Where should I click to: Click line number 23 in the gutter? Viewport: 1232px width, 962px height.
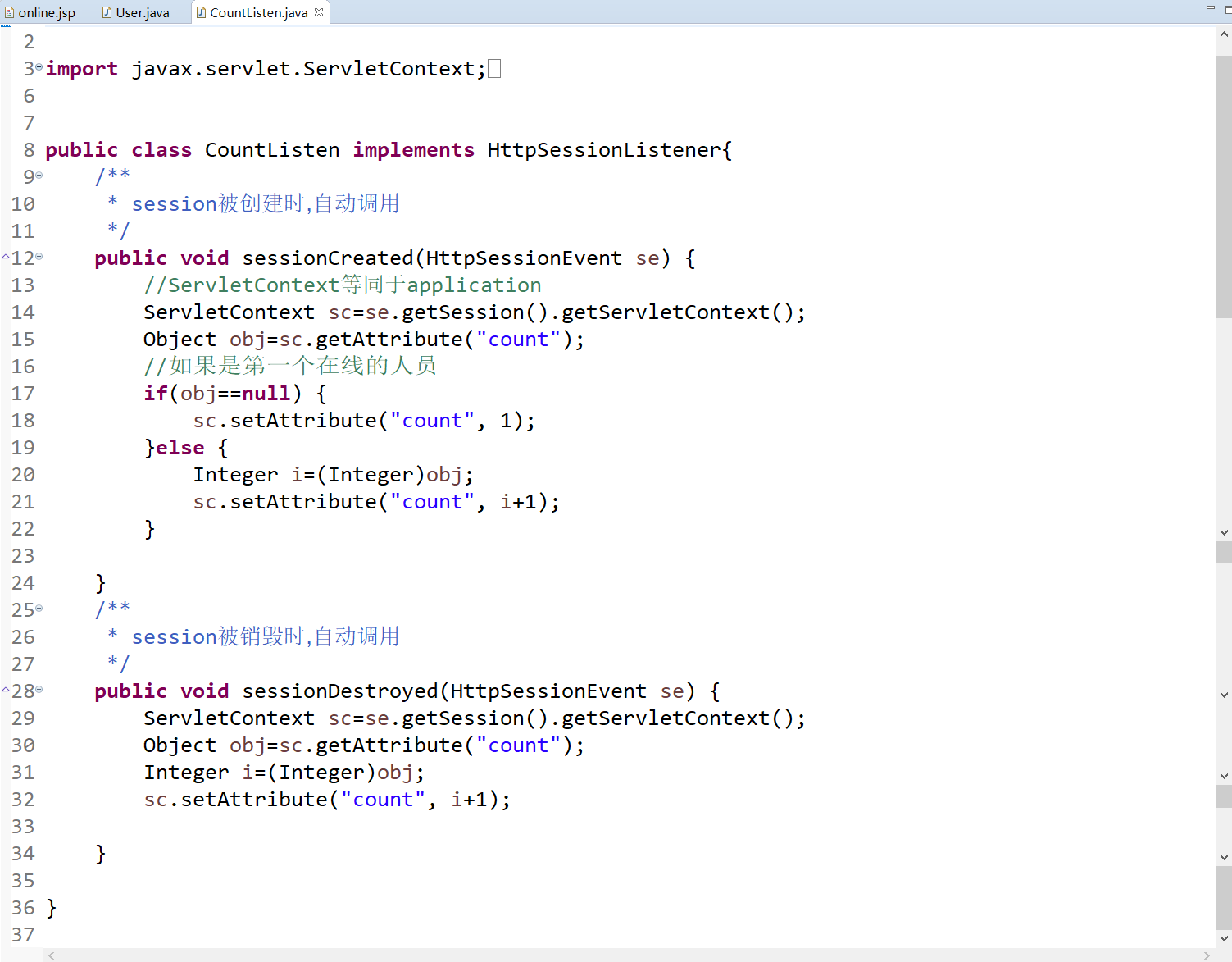pos(23,556)
